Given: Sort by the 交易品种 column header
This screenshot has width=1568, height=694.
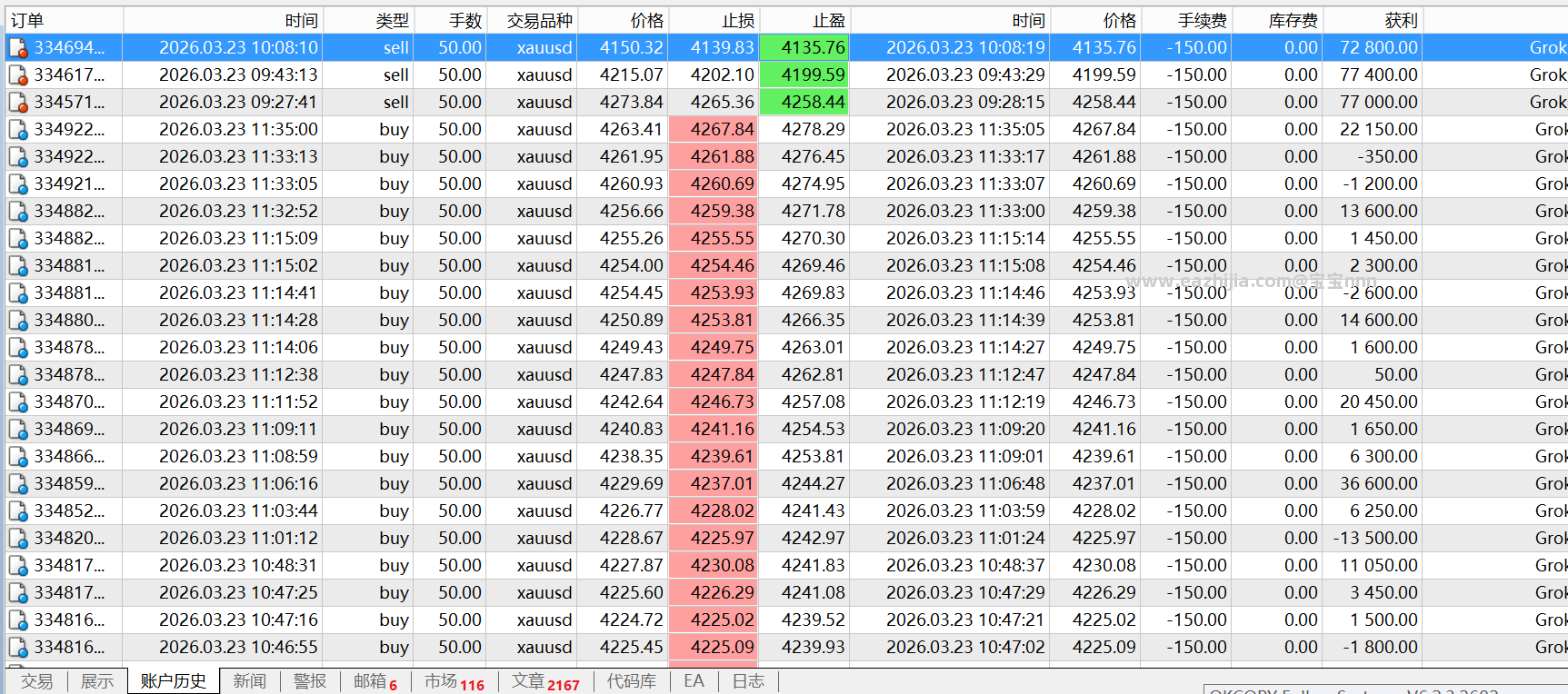Looking at the screenshot, I should coord(532,20).
